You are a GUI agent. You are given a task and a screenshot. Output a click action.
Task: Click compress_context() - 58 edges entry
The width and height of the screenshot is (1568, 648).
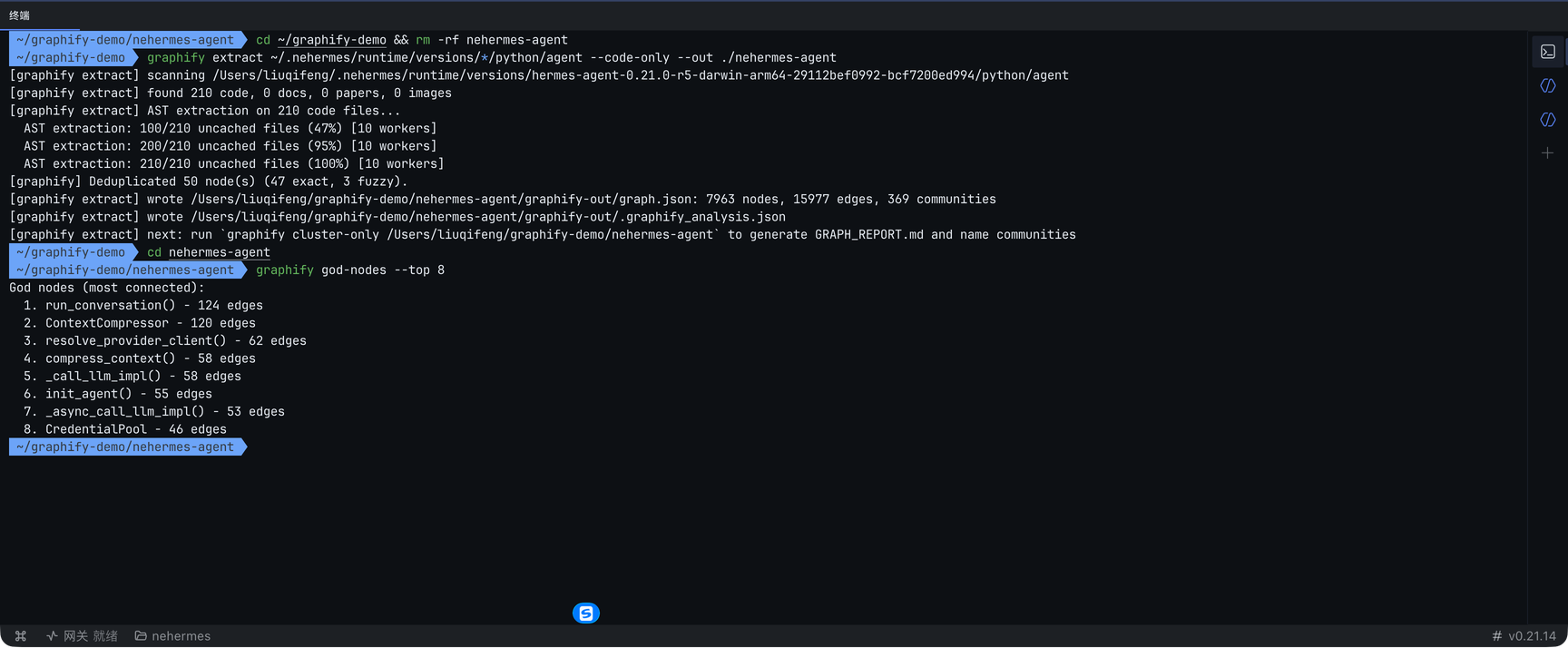140,358
